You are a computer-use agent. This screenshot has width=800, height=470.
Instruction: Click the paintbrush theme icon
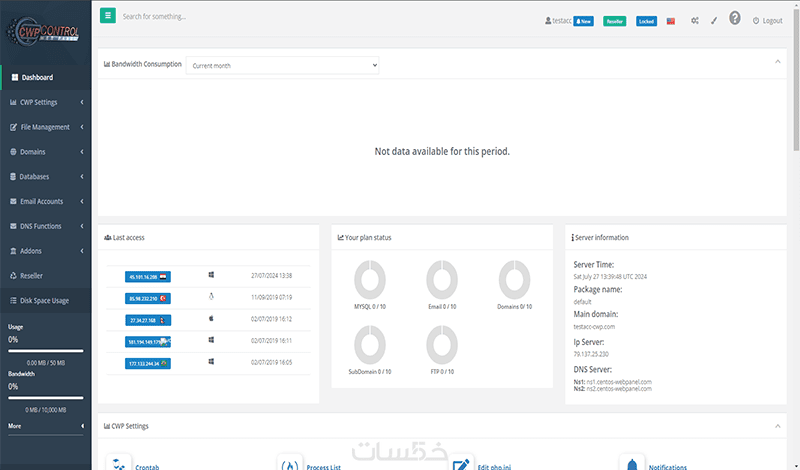(x=714, y=21)
